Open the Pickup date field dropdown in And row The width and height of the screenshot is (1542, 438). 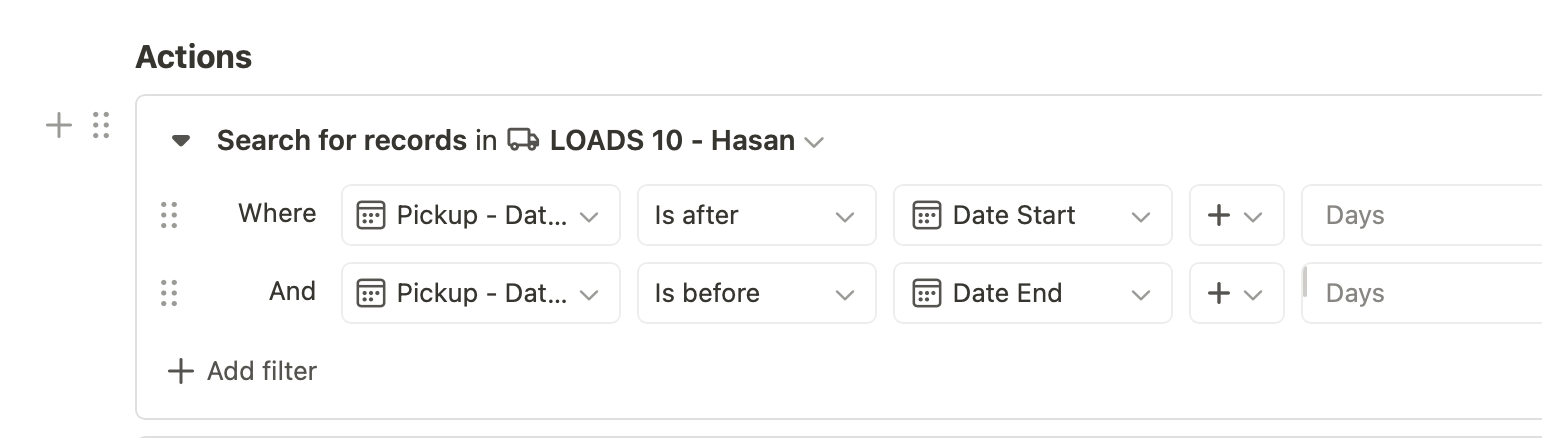(480, 293)
